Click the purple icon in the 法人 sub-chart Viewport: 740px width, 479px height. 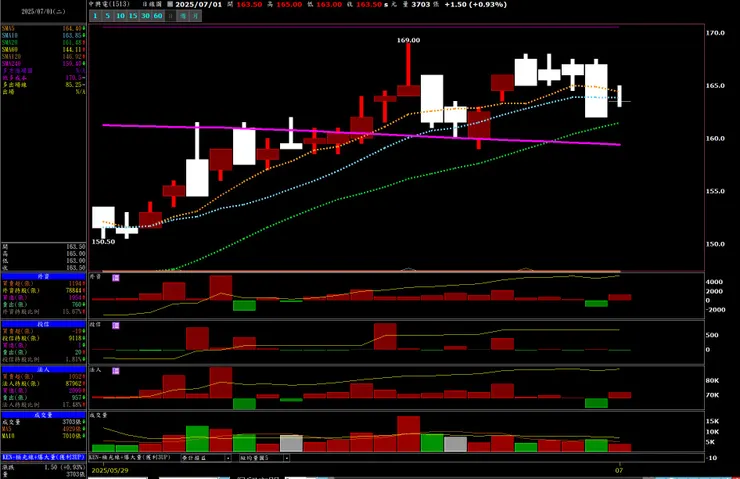[x=116, y=371]
